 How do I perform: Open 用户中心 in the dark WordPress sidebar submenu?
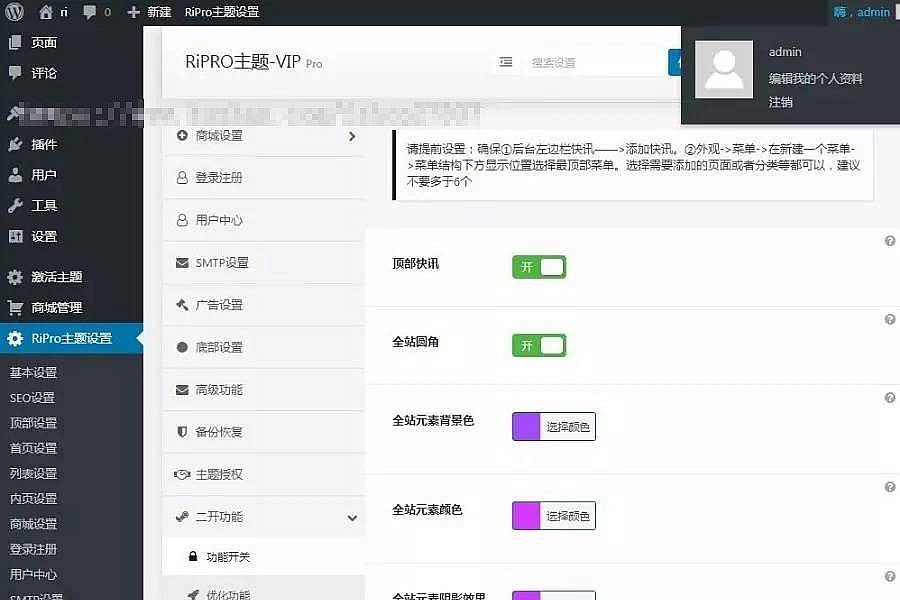[x=33, y=574]
